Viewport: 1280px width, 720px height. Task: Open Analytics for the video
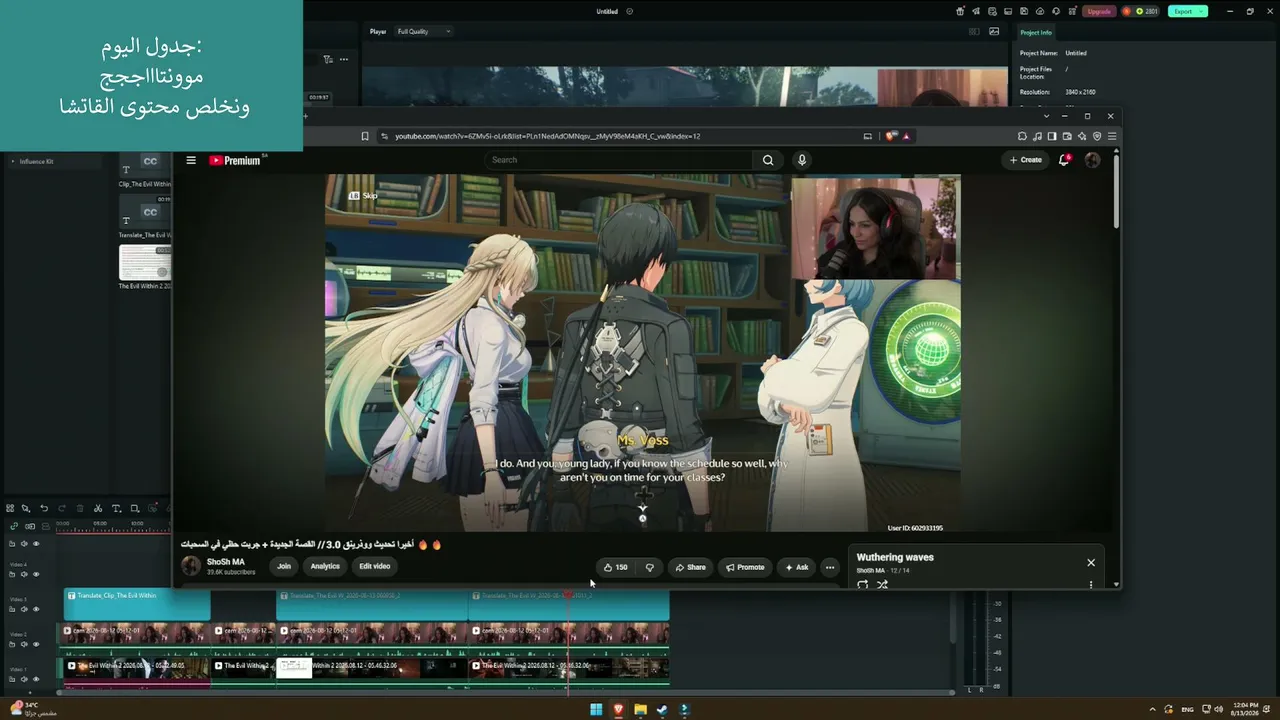click(325, 566)
